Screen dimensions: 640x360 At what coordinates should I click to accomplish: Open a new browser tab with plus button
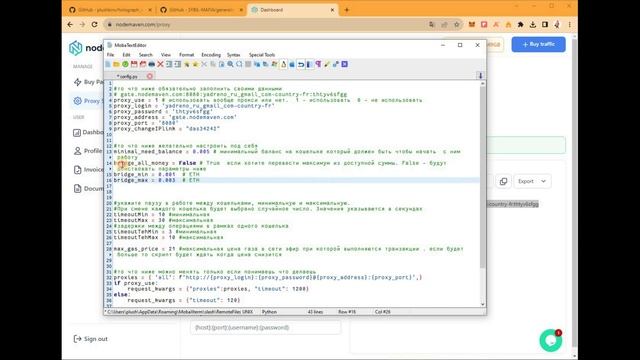click(347, 10)
